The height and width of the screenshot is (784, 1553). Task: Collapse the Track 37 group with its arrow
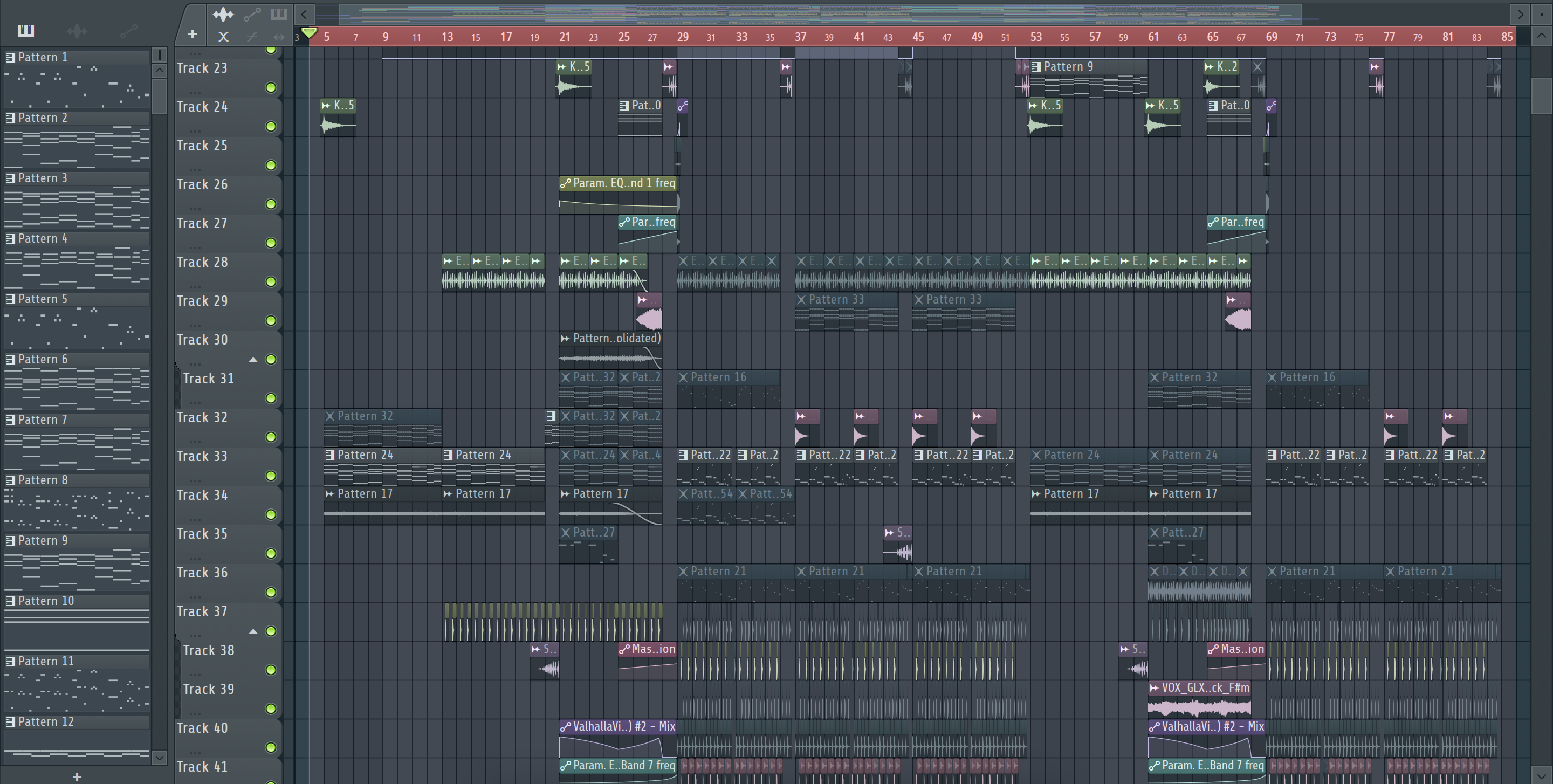click(253, 631)
